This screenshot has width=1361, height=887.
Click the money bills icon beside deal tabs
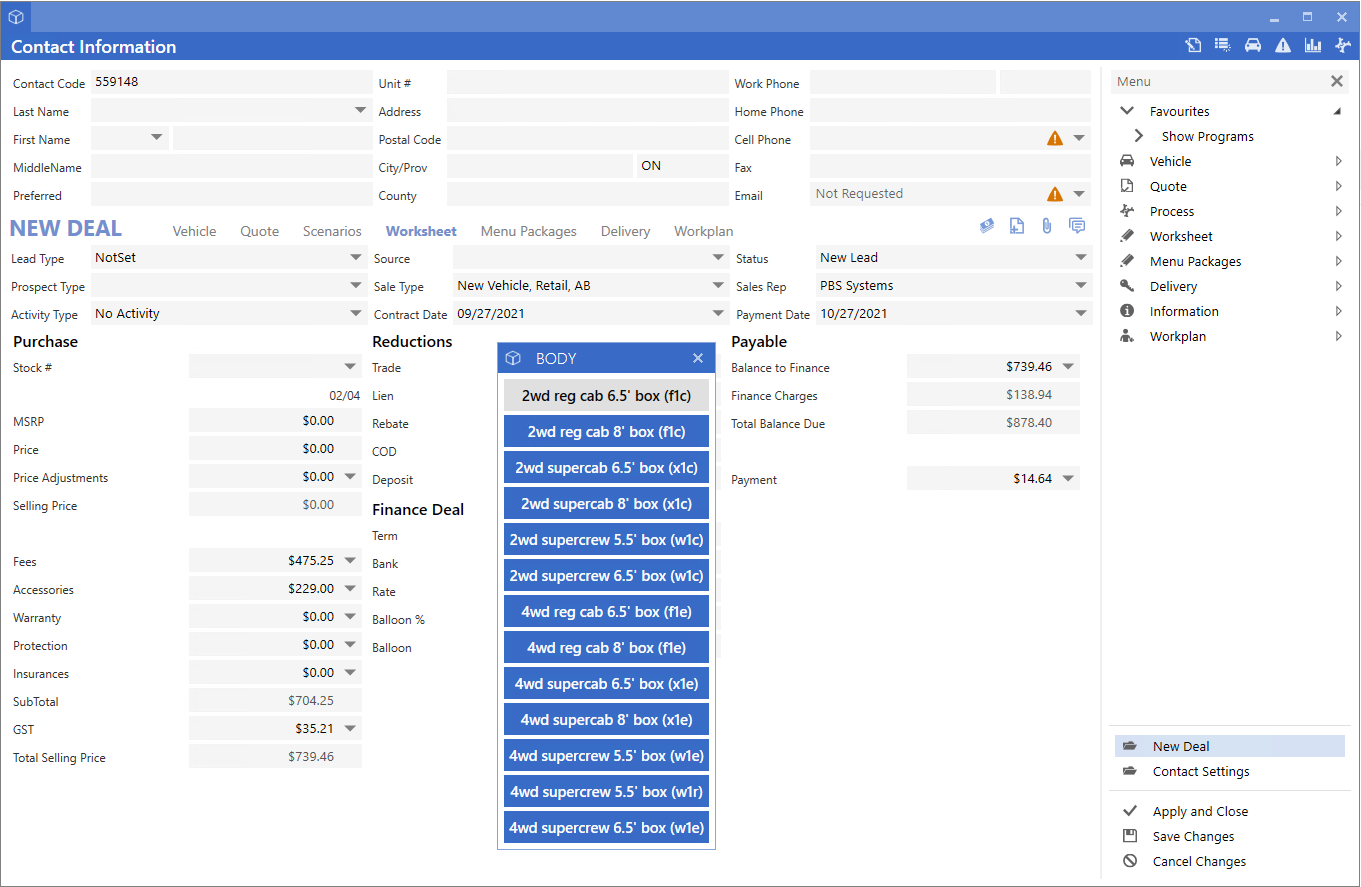[987, 226]
